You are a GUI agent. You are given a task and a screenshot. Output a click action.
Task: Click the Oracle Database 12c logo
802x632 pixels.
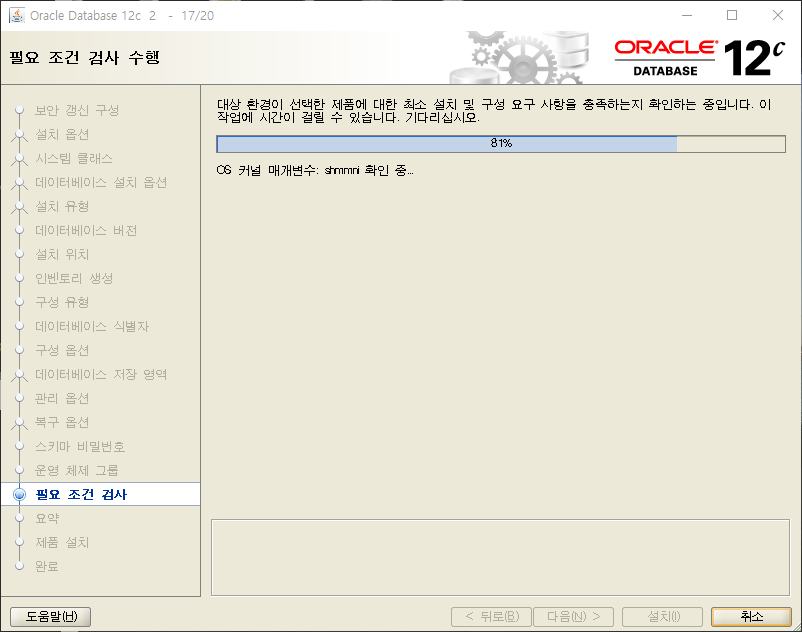(699, 58)
